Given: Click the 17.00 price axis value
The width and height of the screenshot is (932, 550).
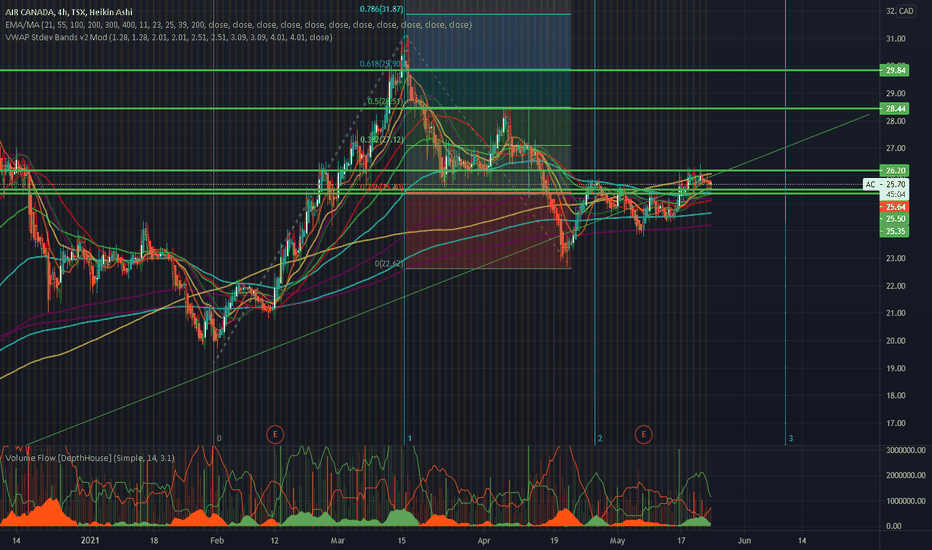Looking at the screenshot, I should (896, 423).
